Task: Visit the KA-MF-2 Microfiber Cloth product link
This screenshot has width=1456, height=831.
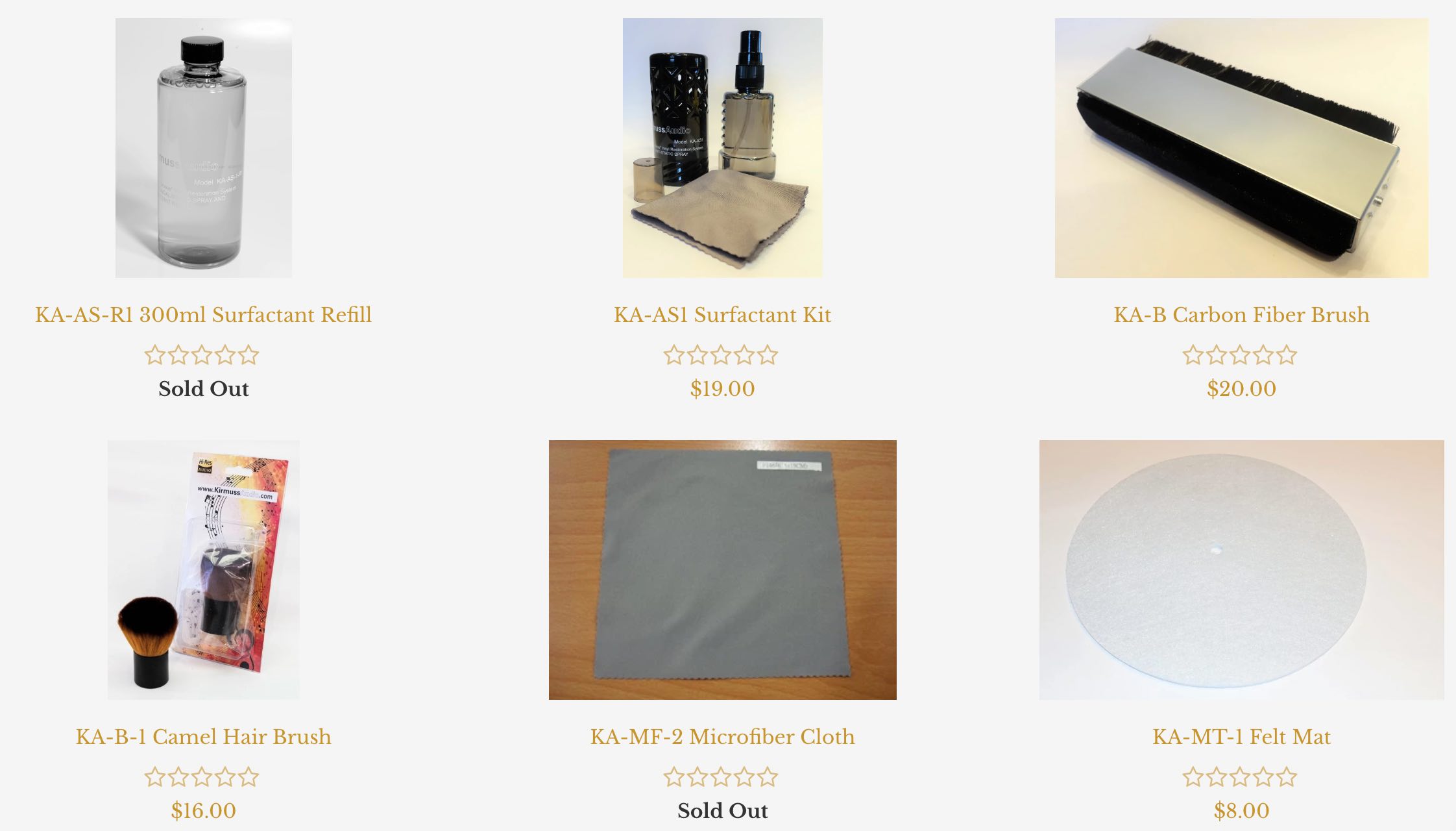Action: click(x=723, y=737)
